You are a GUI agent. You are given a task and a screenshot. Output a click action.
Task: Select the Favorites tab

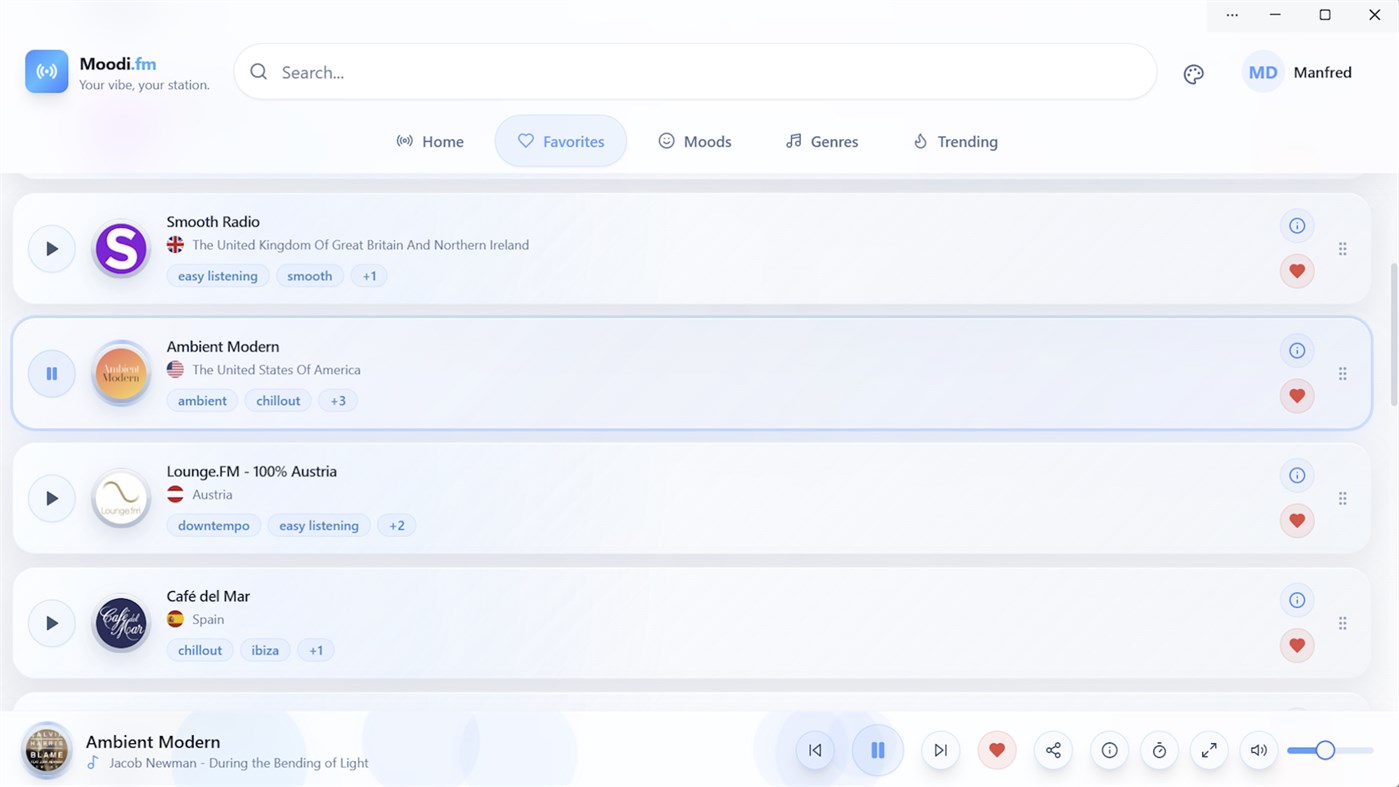(x=561, y=142)
